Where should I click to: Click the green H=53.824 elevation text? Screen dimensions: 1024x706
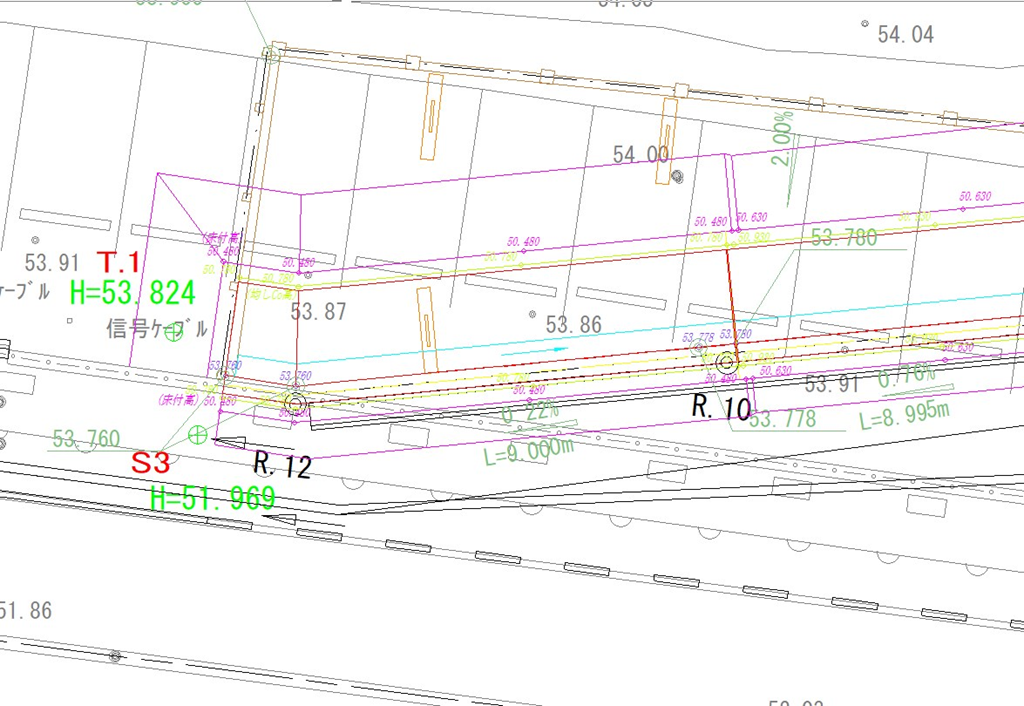tap(133, 293)
